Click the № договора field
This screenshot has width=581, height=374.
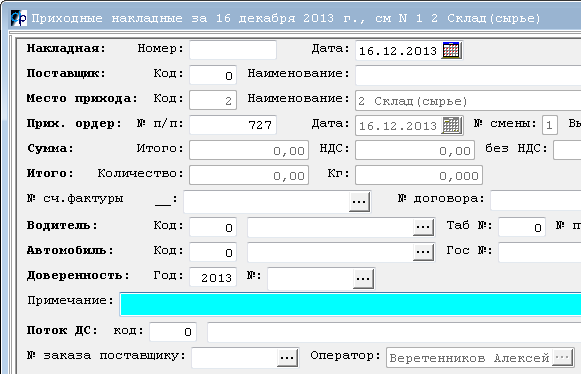(535, 201)
